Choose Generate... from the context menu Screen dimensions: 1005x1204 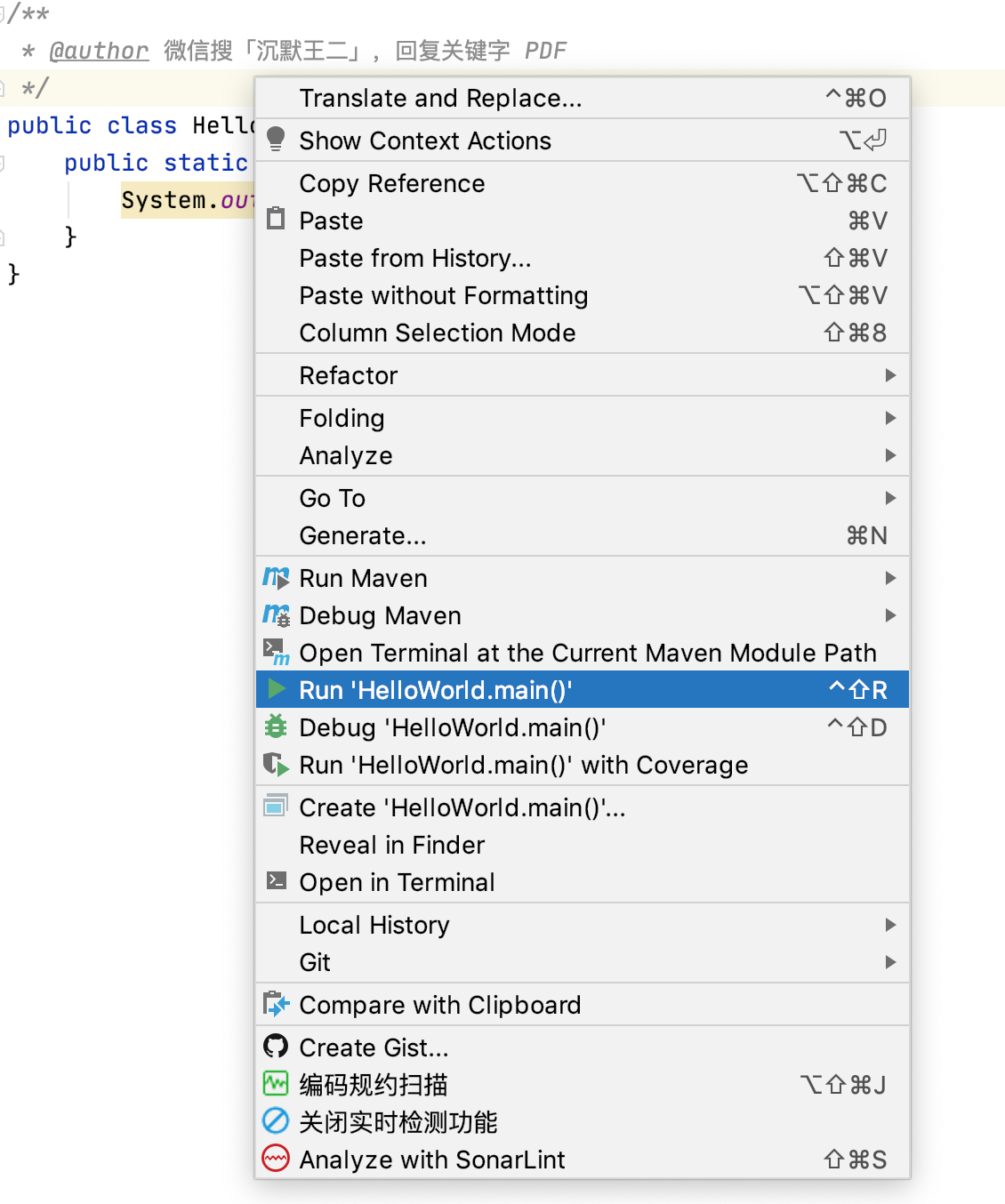[x=583, y=535]
